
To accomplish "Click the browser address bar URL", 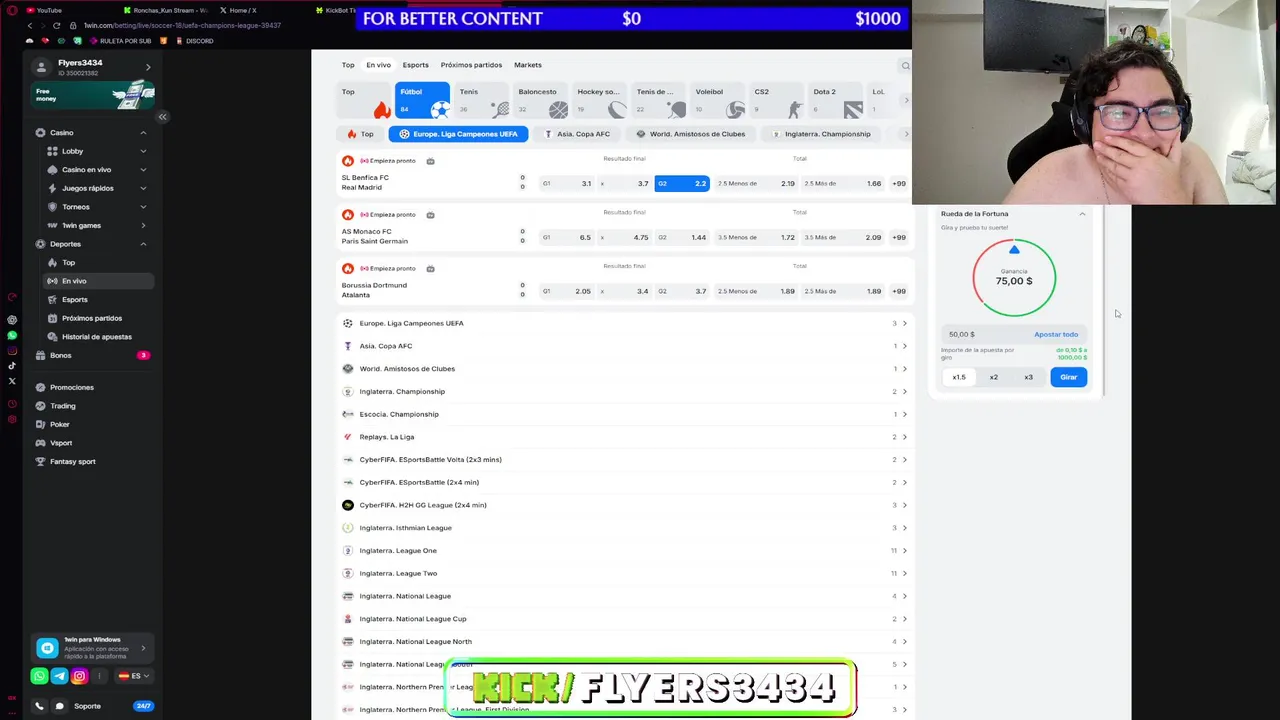I will [x=182, y=25].
